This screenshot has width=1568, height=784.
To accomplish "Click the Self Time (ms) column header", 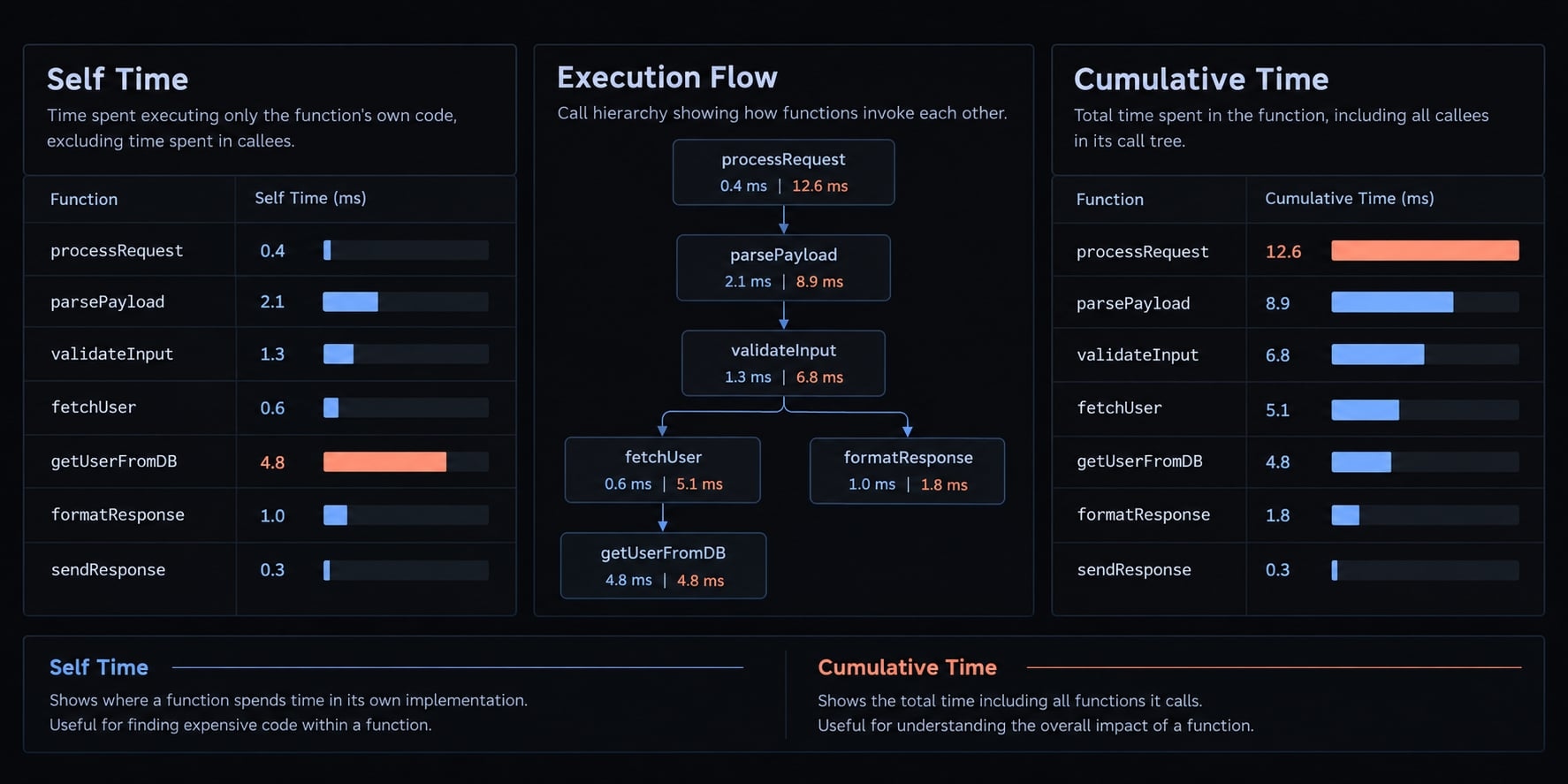I will 310,198.
